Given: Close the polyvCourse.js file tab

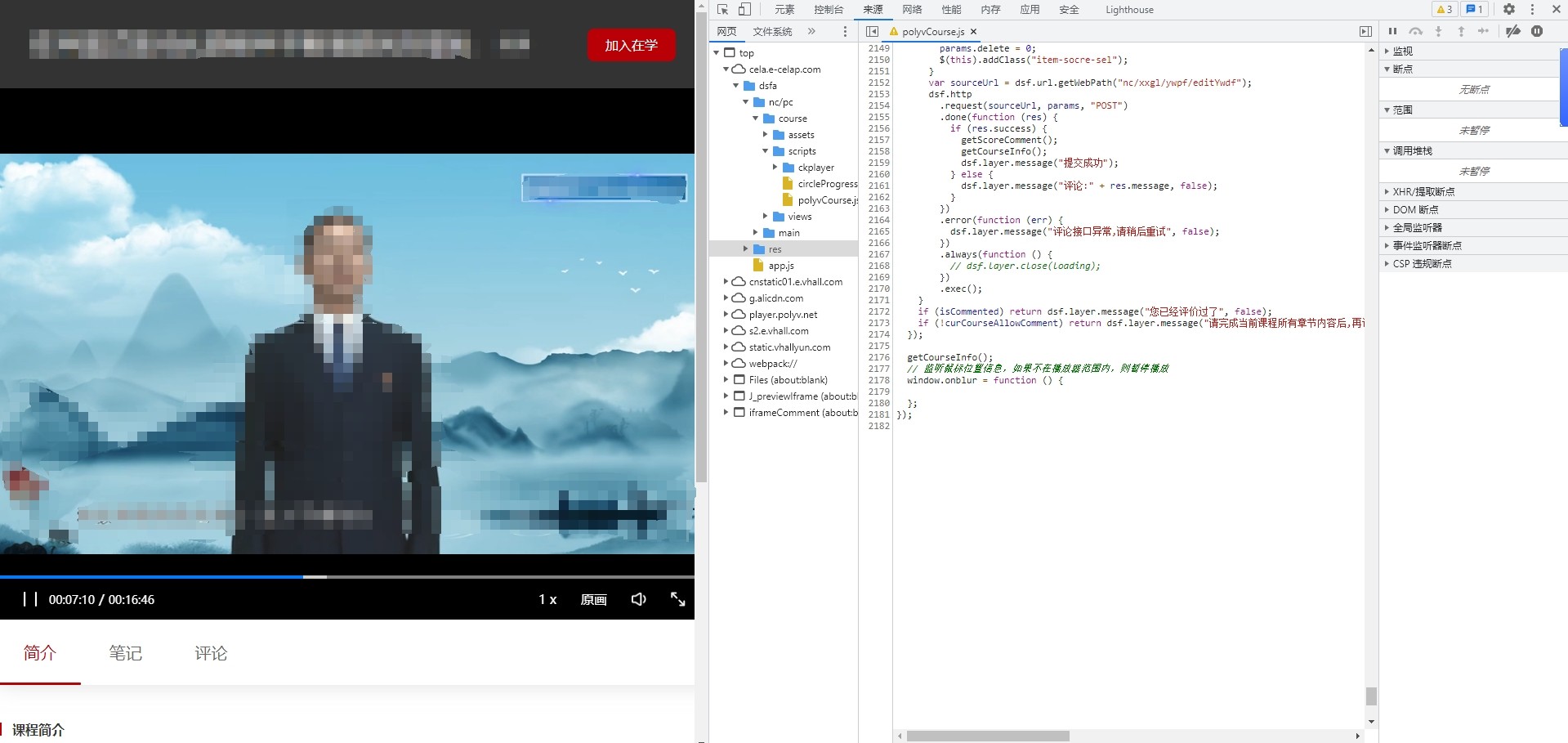Looking at the screenshot, I should pos(973,32).
